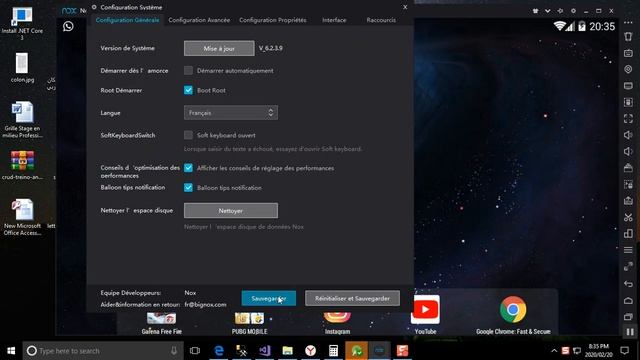Click the Android back arrow in sidebar
Viewport: 640px width, 360px height.
[x=628, y=283]
